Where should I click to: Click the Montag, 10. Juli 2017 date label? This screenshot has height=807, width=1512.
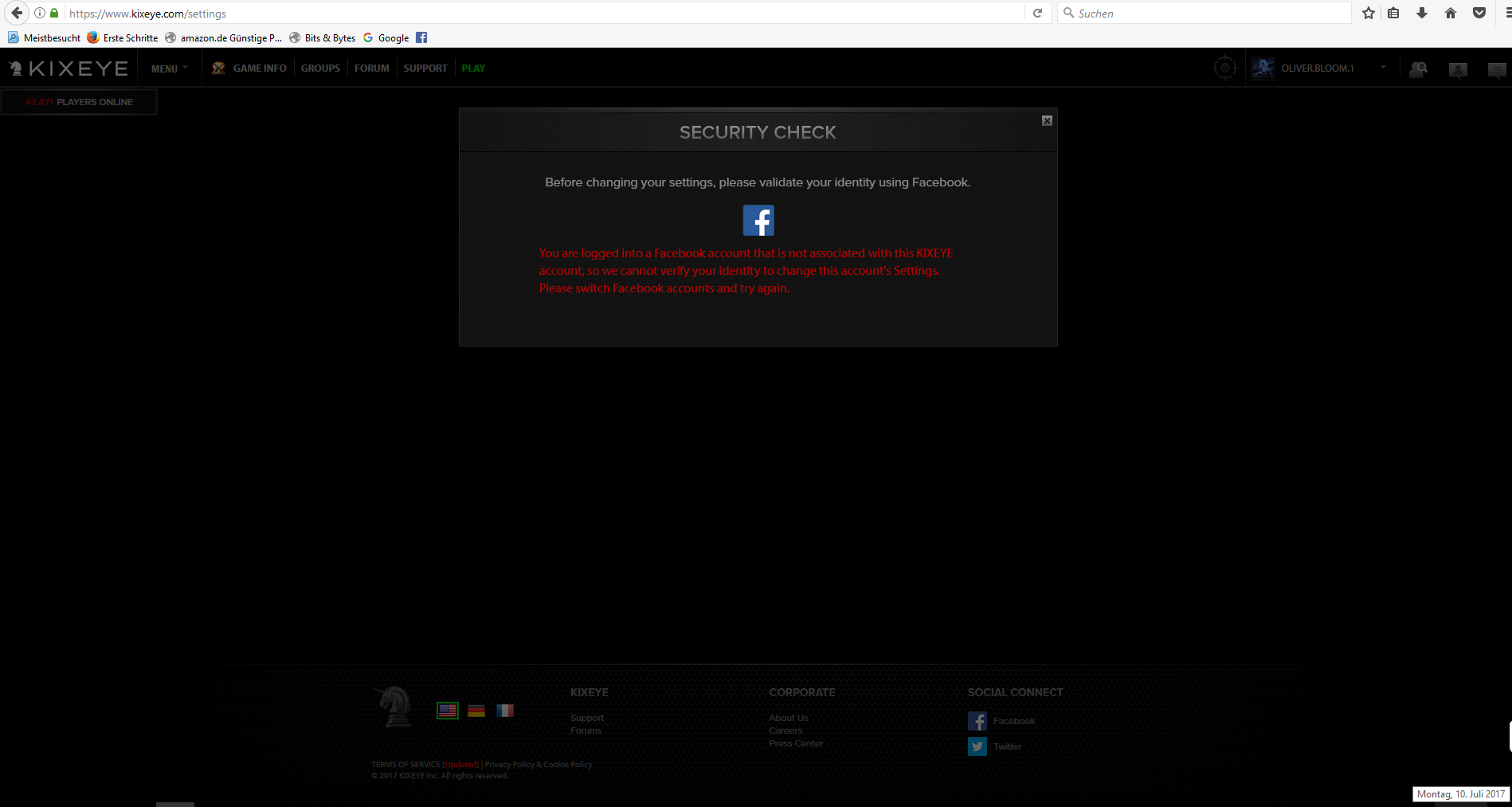coord(1461,794)
